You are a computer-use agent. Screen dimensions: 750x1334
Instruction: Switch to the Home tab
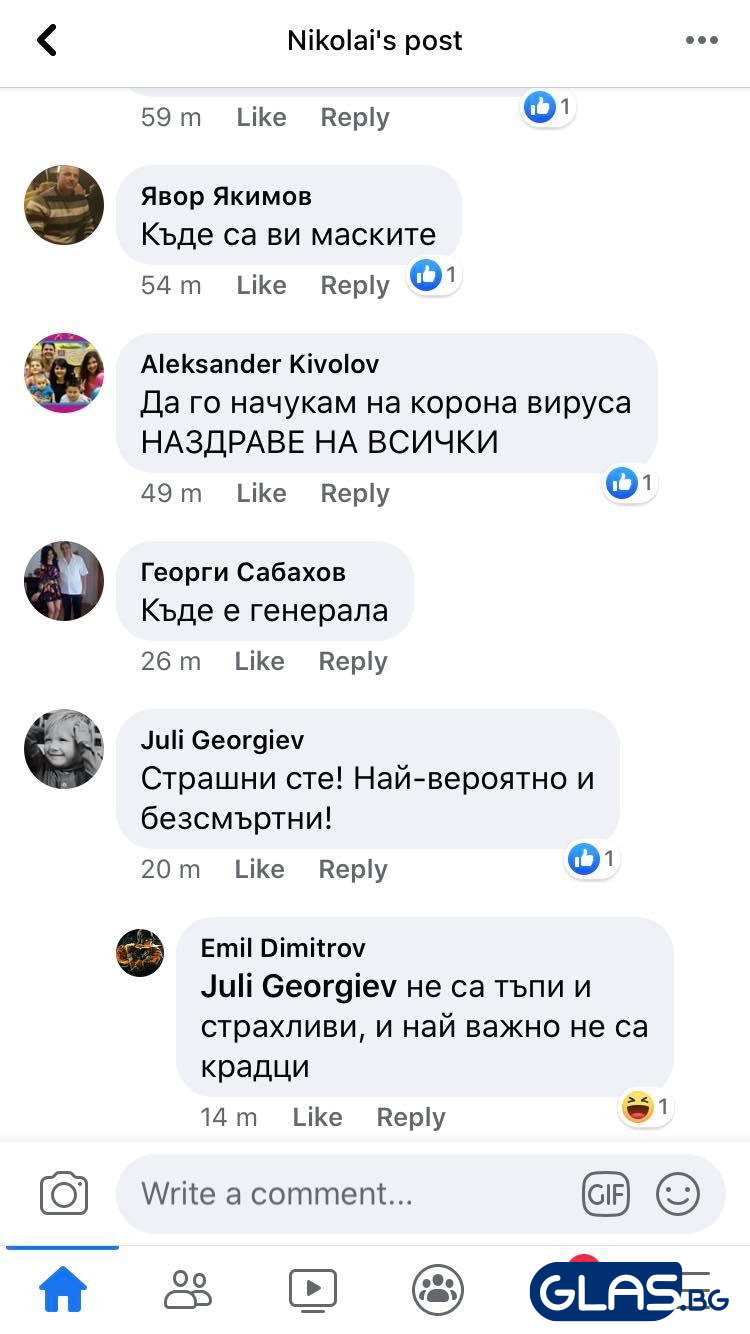tap(62, 1290)
